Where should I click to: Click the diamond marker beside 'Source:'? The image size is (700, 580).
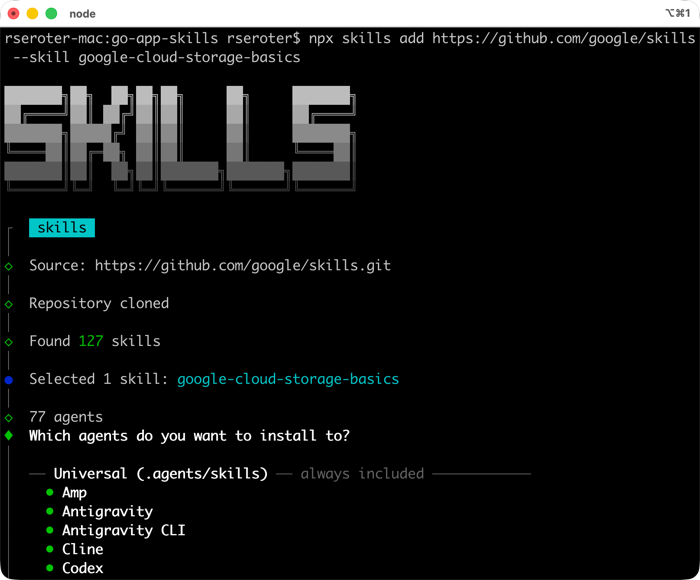[8, 267]
